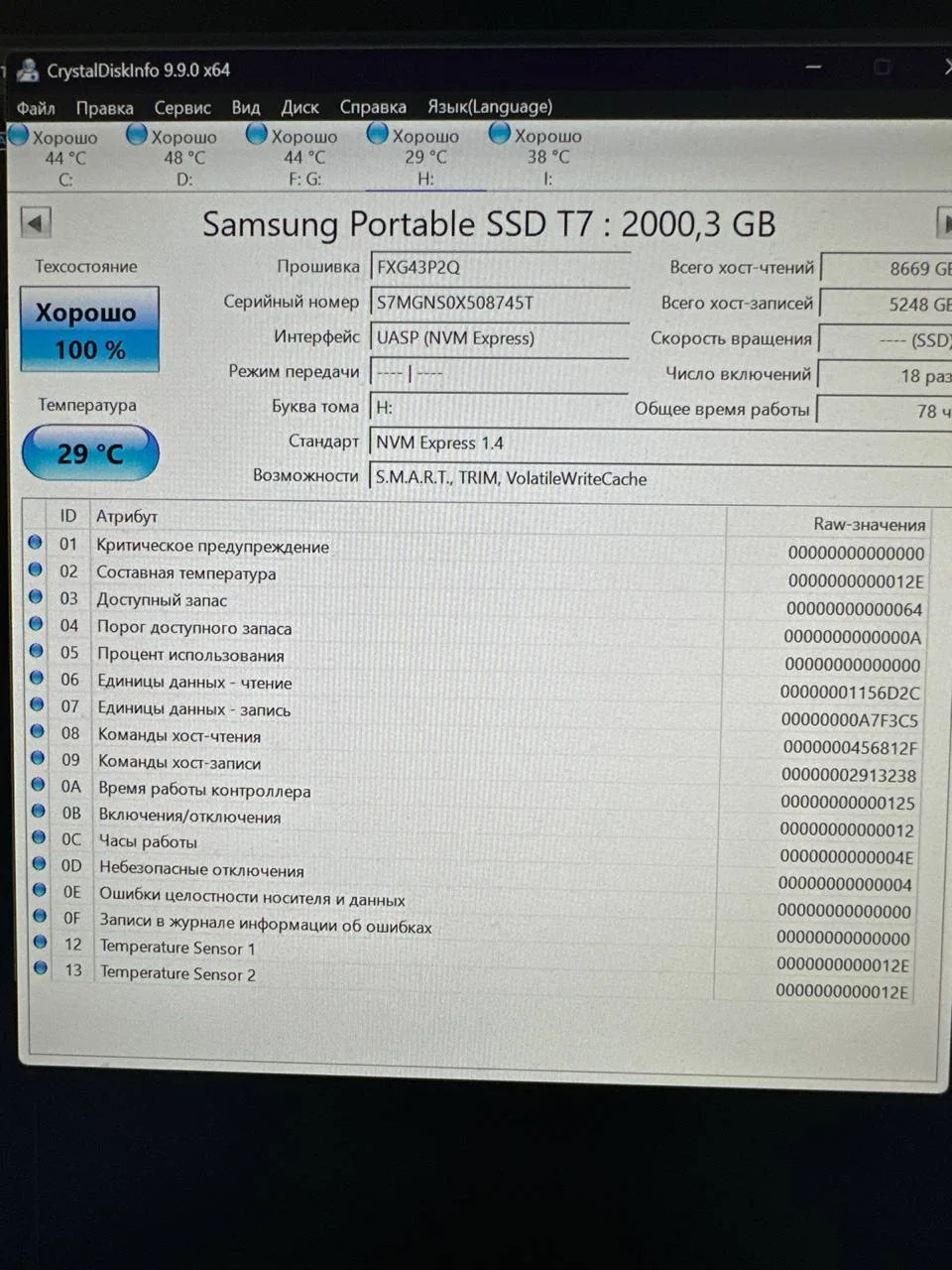The height and width of the screenshot is (1270, 952).
Task: Click the serial number field S7MGNS0X508745T
Action: tap(501, 303)
